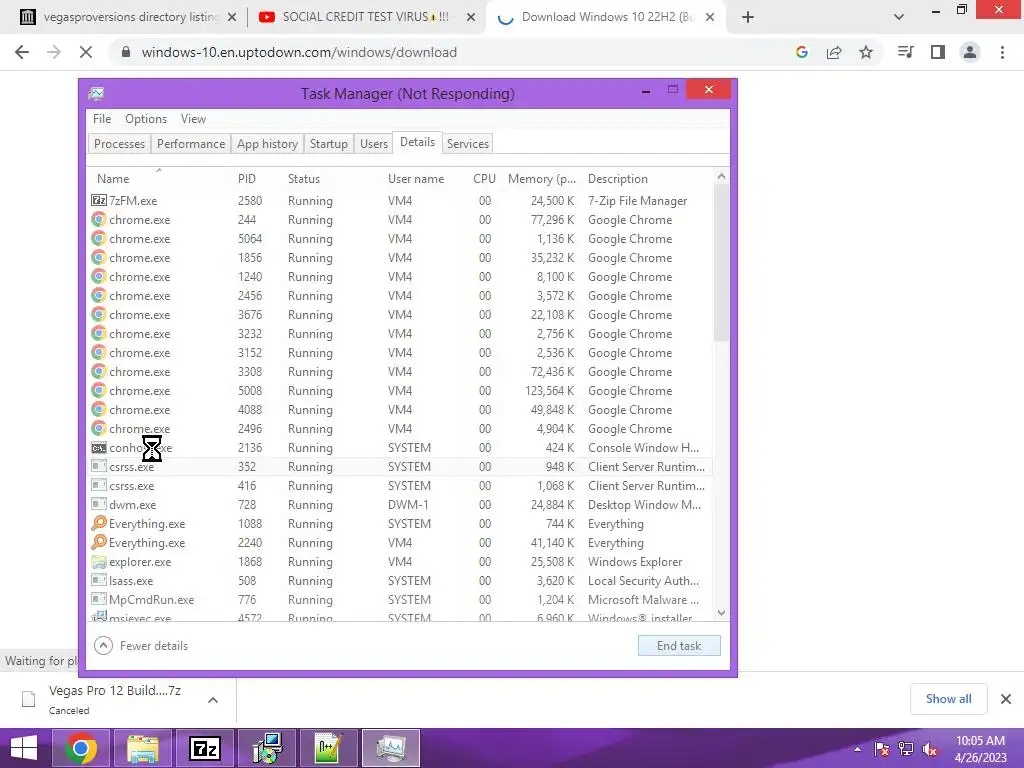Switch to the Services tab
The height and width of the screenshot is (768, 1024).
(x=468, y=144)
